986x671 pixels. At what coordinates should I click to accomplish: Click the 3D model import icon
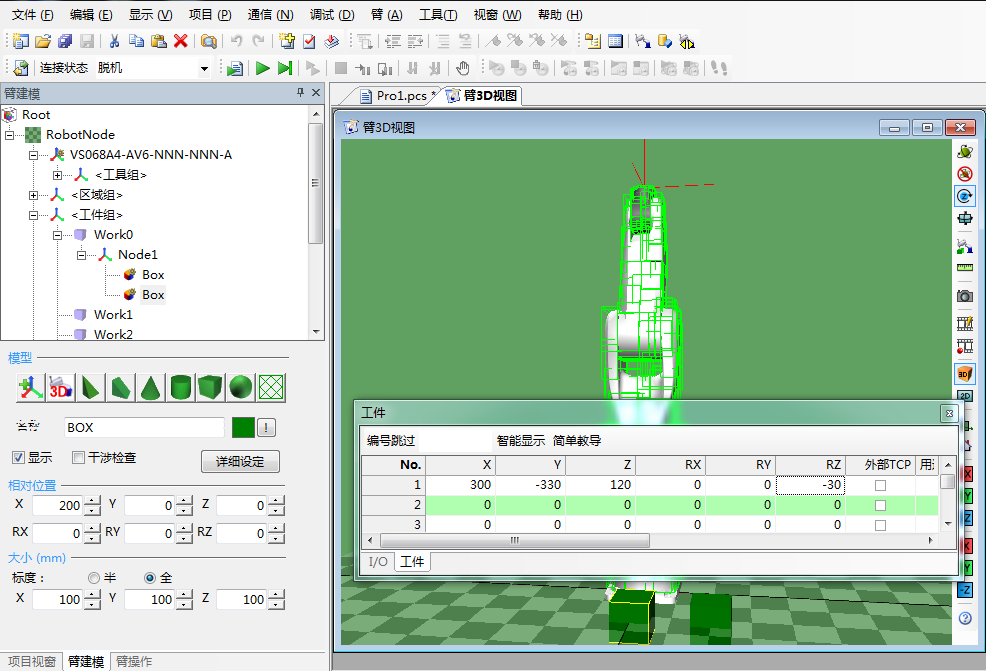[x=61, y=387]
